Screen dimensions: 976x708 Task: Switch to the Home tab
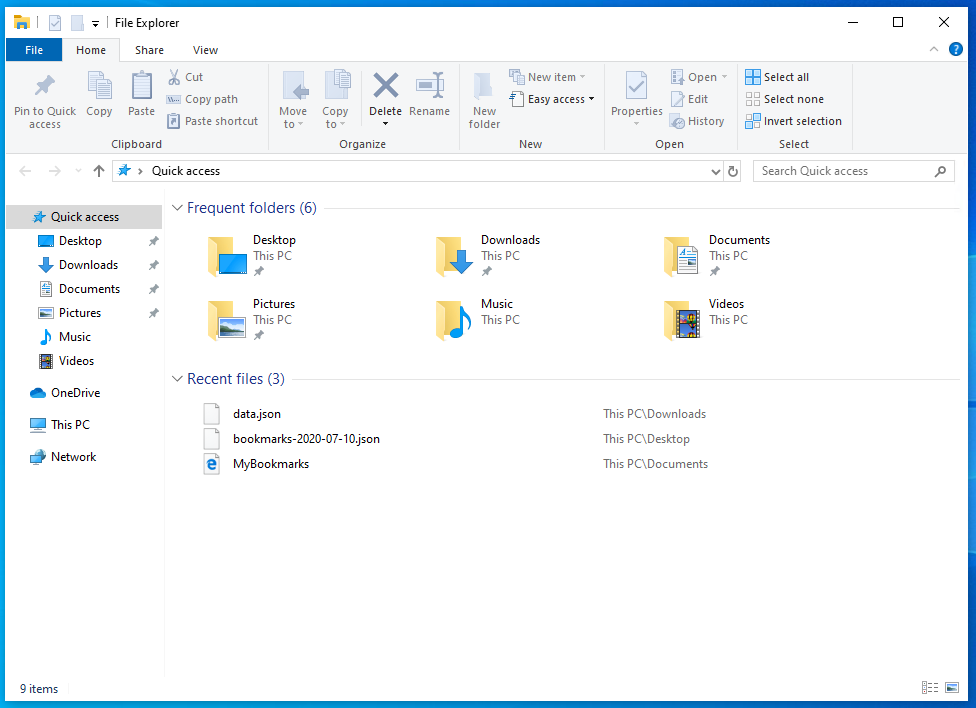coord(91,50)
